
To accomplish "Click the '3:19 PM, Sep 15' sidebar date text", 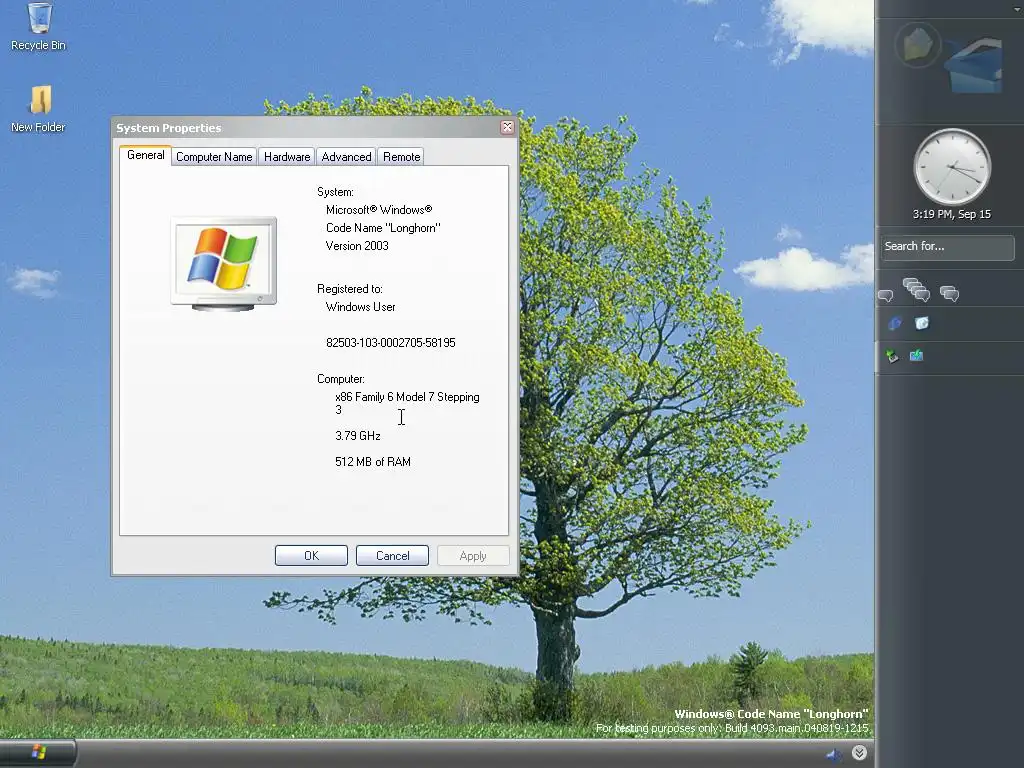I will click(x=952, y=214).
